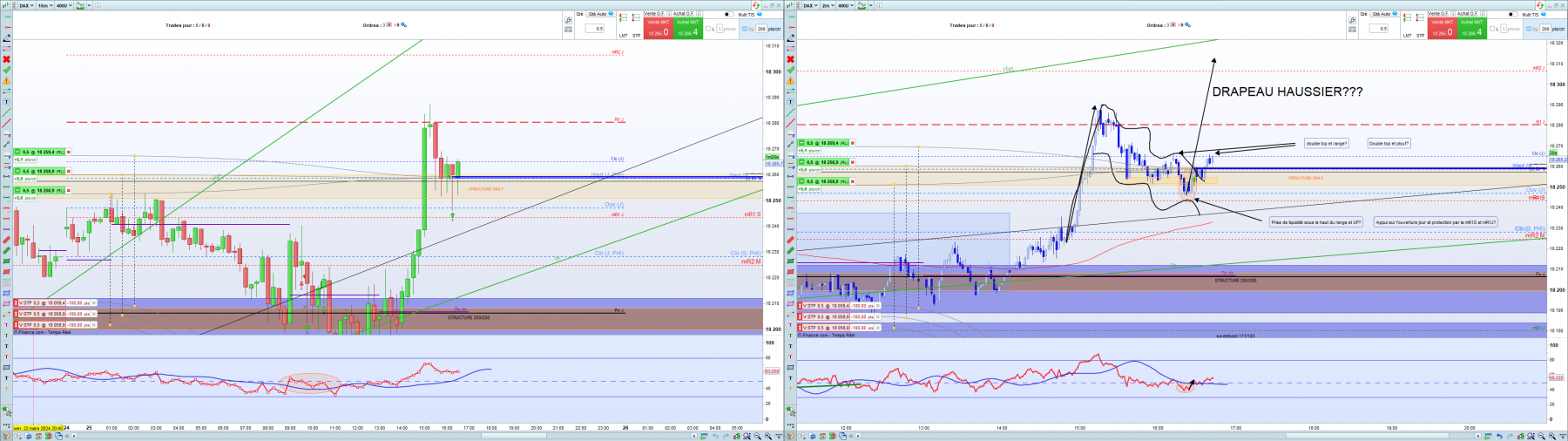The image size is (1568, 441).
Task: Click the linked positions icon after /0, 15m chart
Action: coord(404,25)
